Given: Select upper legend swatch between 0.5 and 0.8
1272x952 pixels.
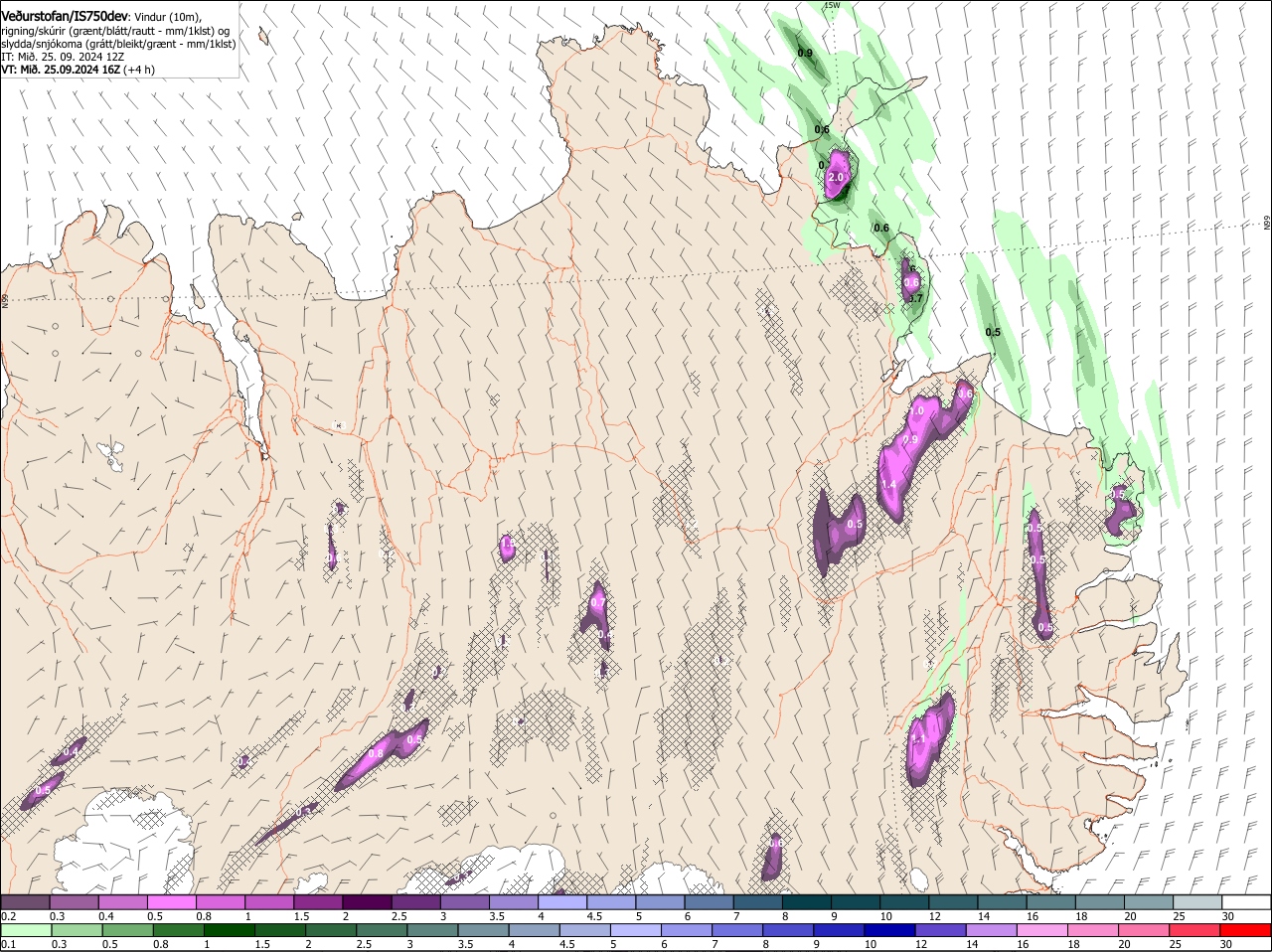Looking at the screenshot, I should coord(171,902).
